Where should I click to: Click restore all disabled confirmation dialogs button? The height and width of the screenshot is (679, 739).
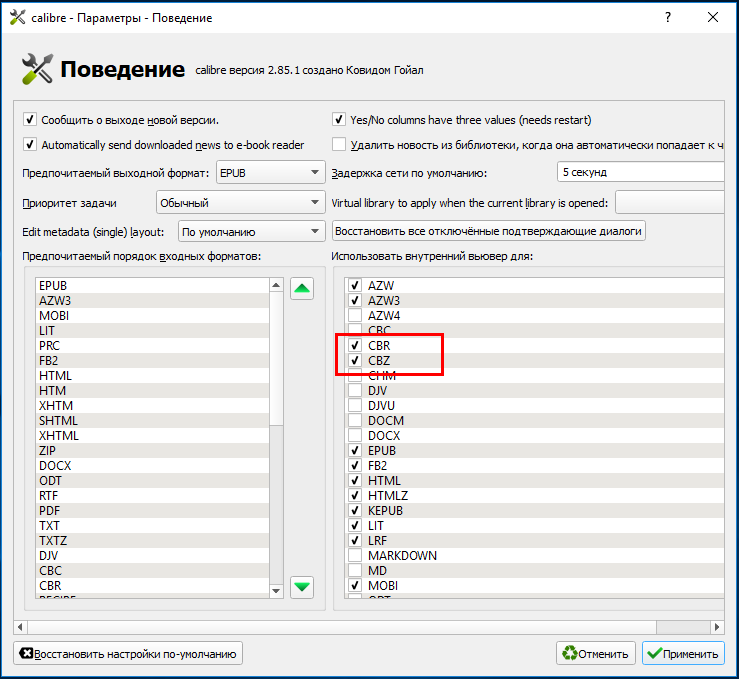pyautogui.click(x=488, y=231)
